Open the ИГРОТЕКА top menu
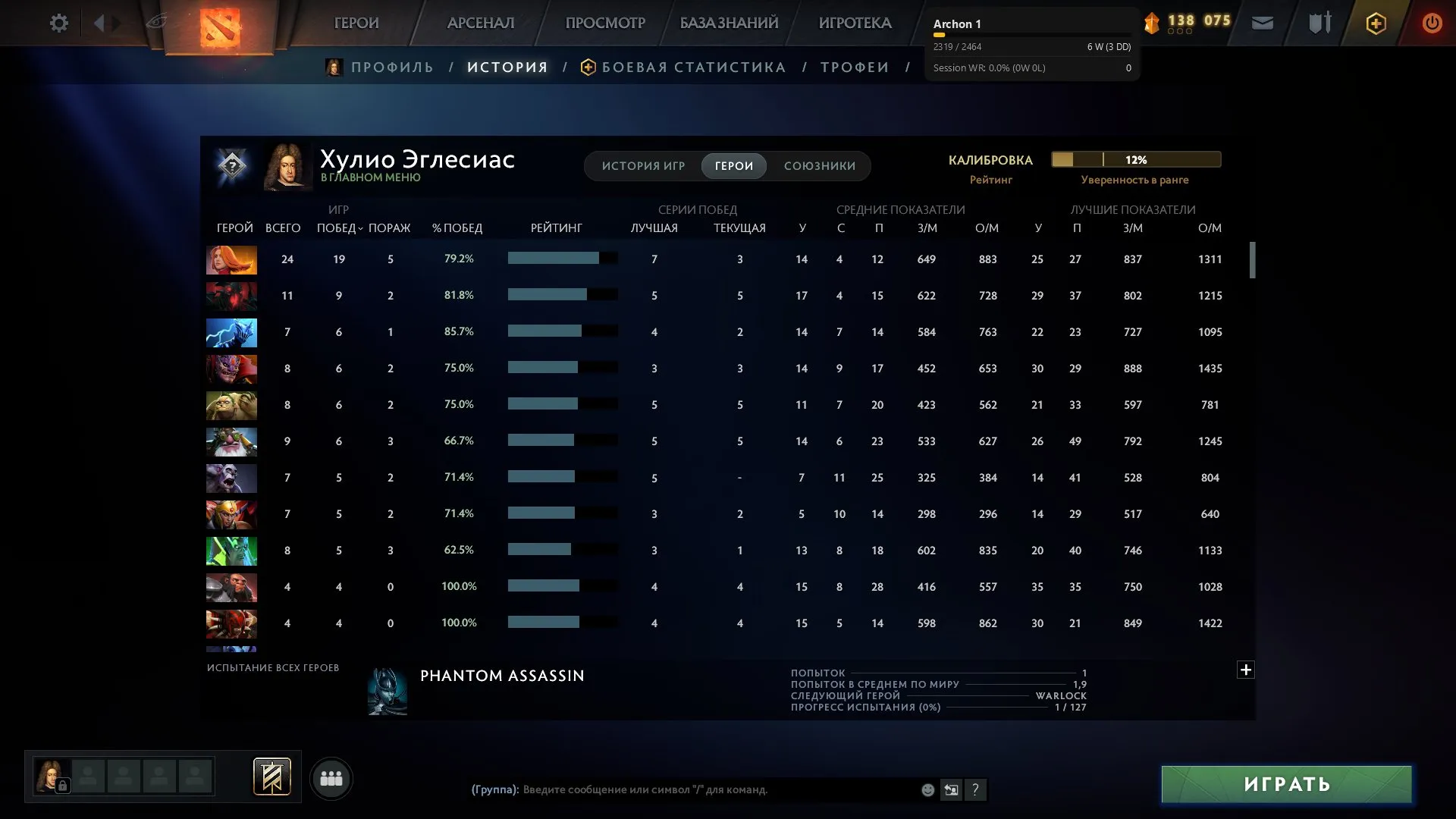The width and height of the screenshot is (1456, 819). pyautogui.click(x=855, y=23)
